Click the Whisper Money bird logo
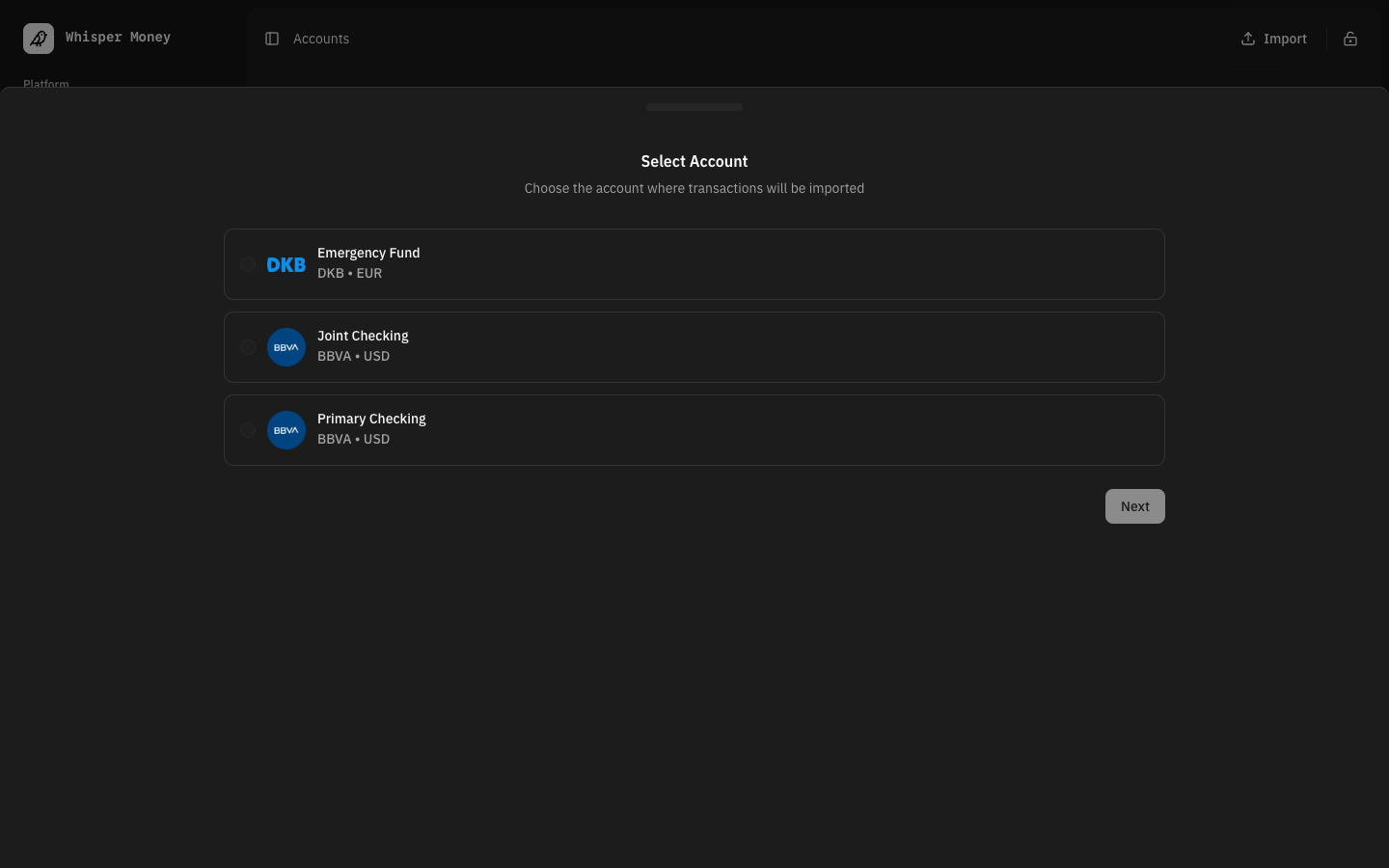Screen dimensions: 1389x868 39,38
